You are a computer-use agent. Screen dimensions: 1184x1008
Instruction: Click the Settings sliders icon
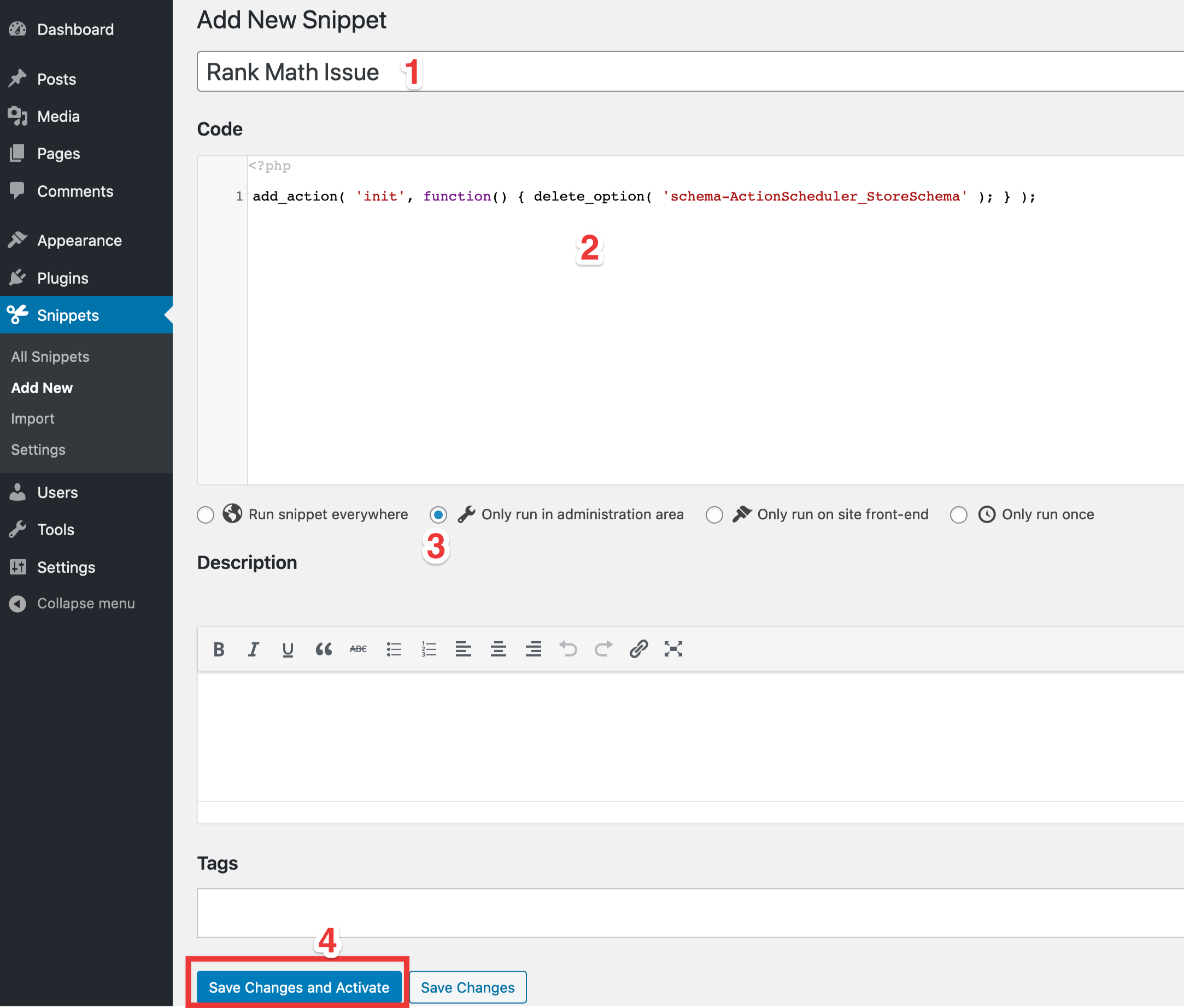(x=17, y=567)
